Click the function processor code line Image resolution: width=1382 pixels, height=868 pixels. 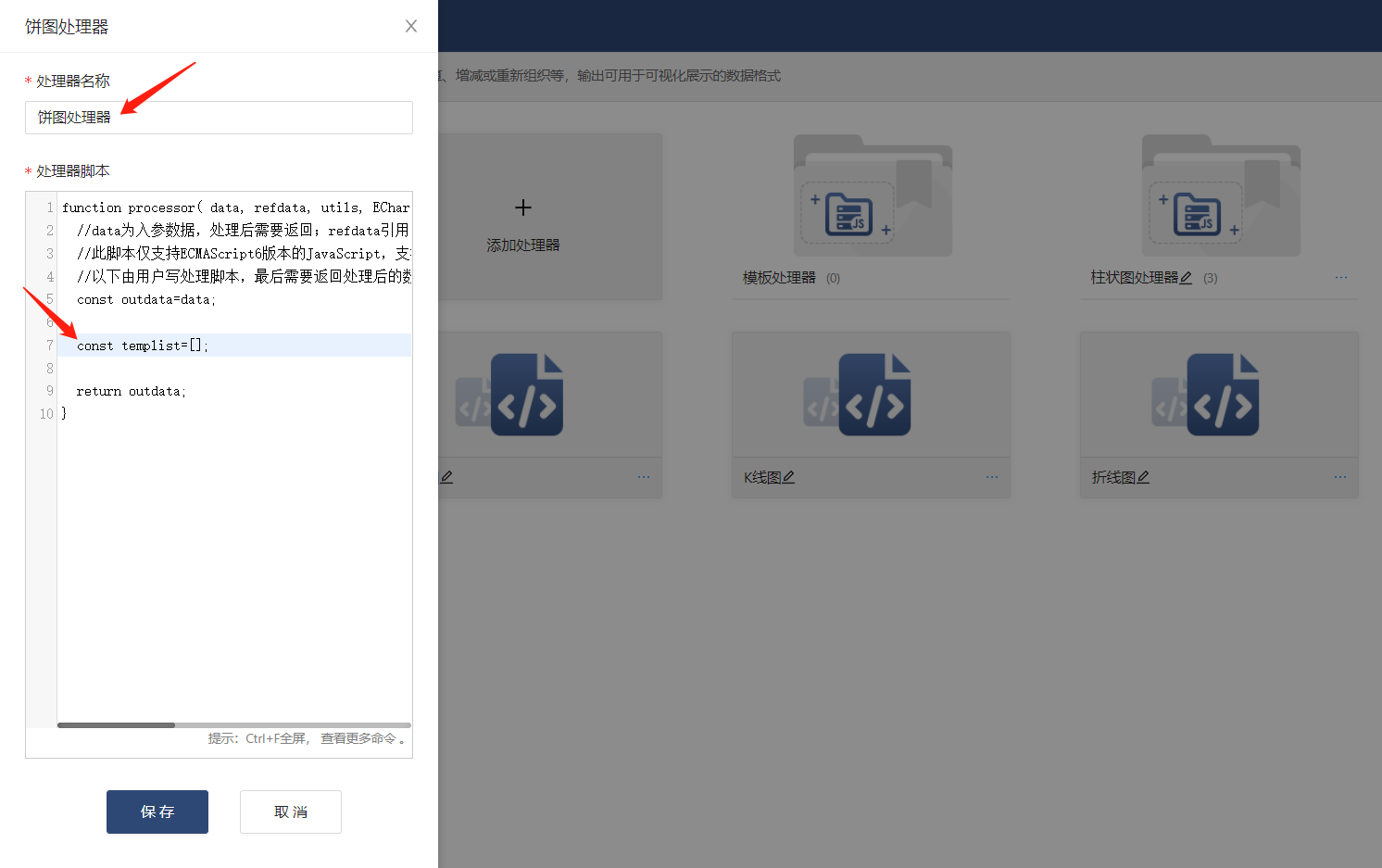pos(235,208)
